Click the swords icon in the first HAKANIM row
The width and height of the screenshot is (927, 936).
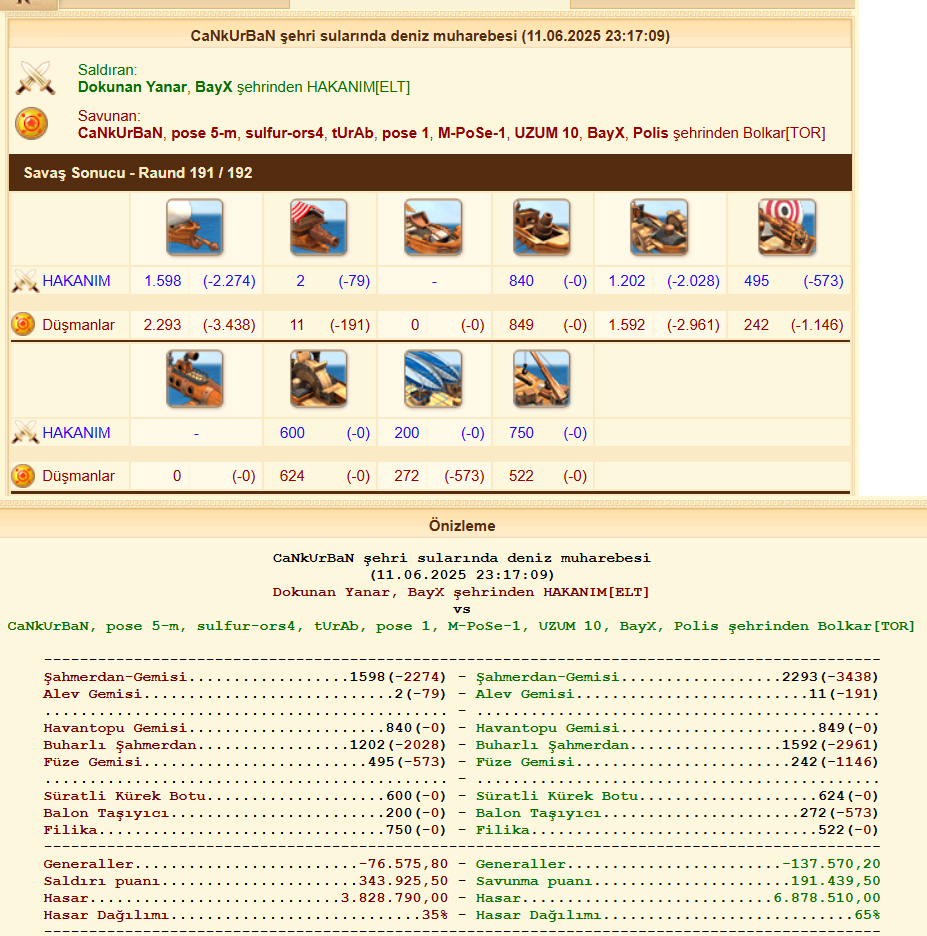(25, 281)
